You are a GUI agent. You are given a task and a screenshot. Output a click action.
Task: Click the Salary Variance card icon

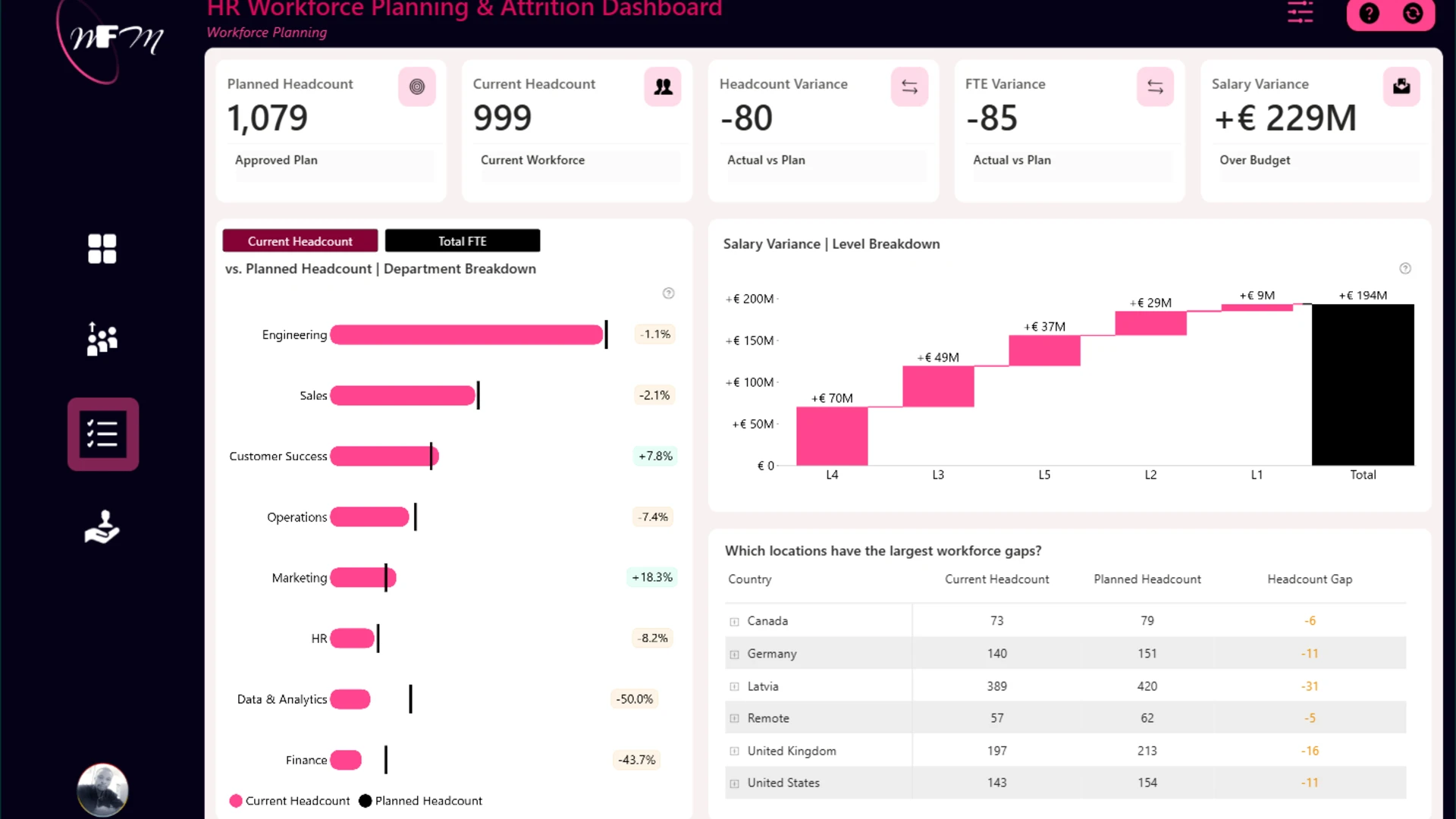[1401, 86]
